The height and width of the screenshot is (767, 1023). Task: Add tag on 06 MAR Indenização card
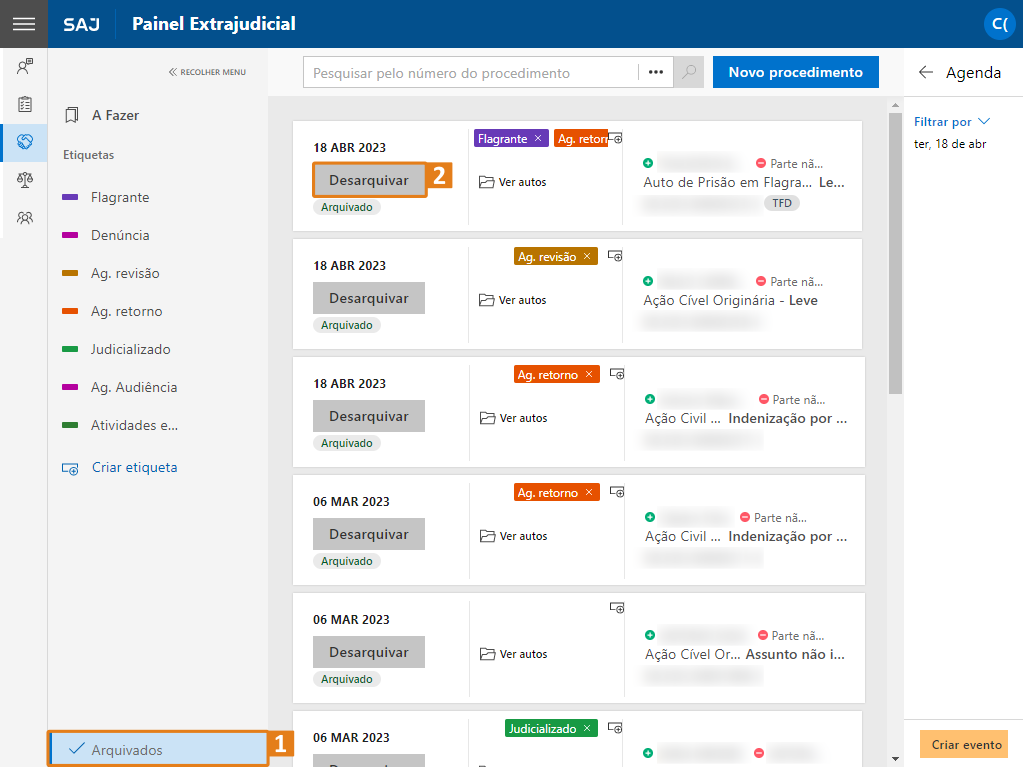[x=617, y=492]
